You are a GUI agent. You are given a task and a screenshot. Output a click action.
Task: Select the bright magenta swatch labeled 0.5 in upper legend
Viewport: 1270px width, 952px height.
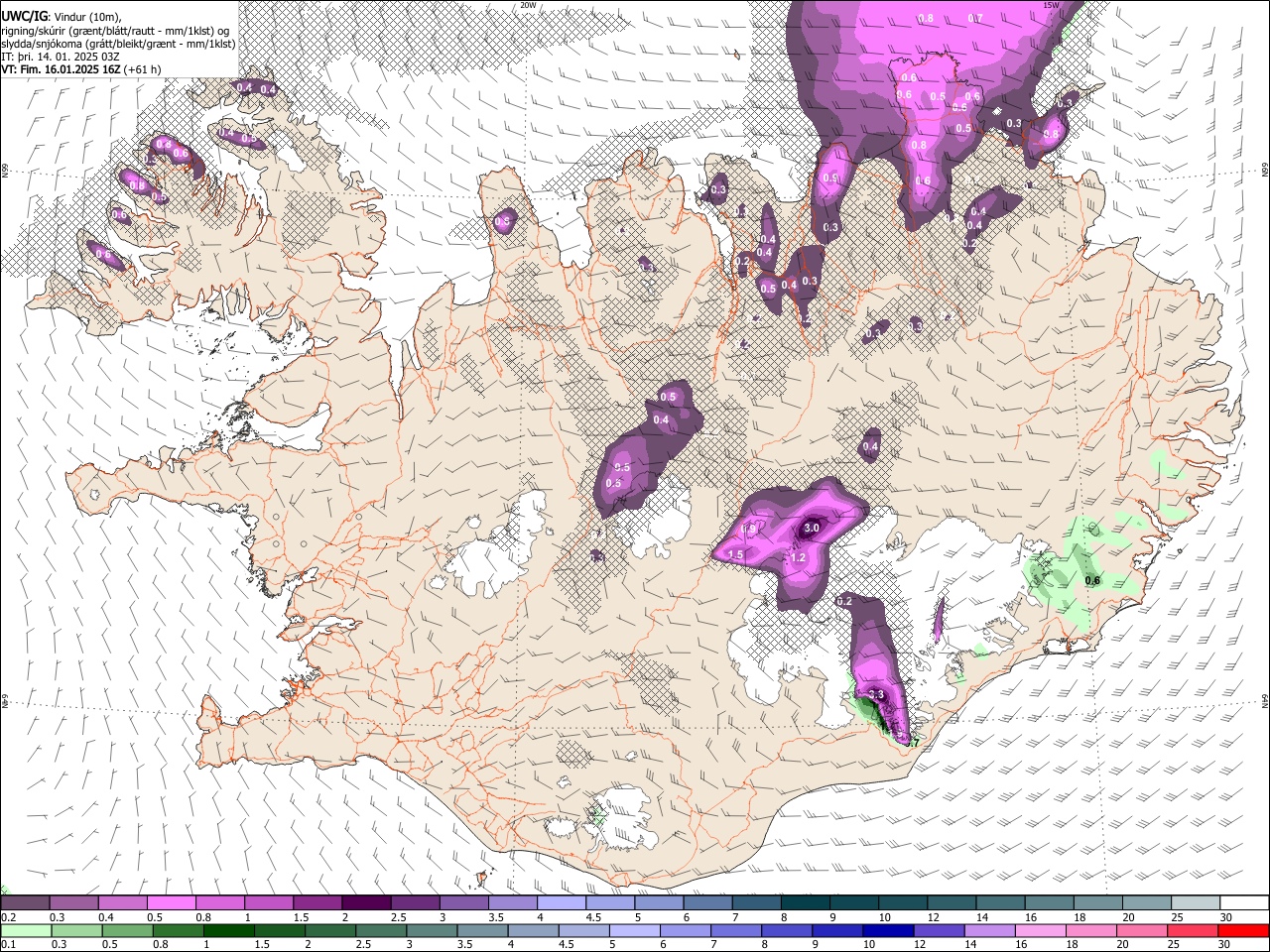point(171,903)
